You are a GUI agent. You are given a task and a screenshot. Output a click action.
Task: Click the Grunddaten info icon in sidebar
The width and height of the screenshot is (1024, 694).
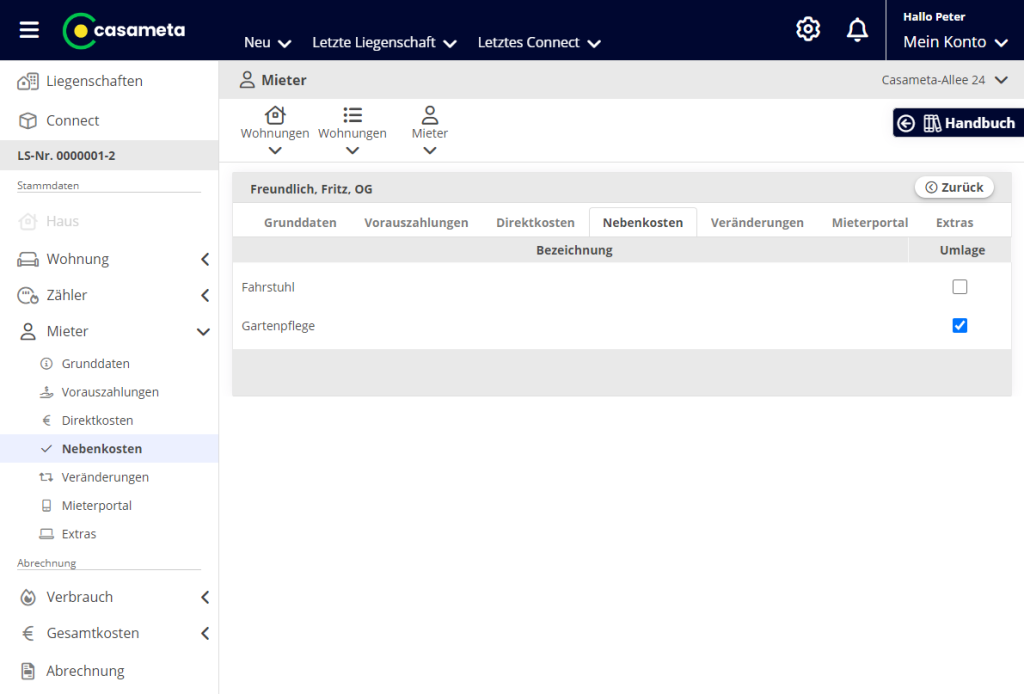(46, 364)
